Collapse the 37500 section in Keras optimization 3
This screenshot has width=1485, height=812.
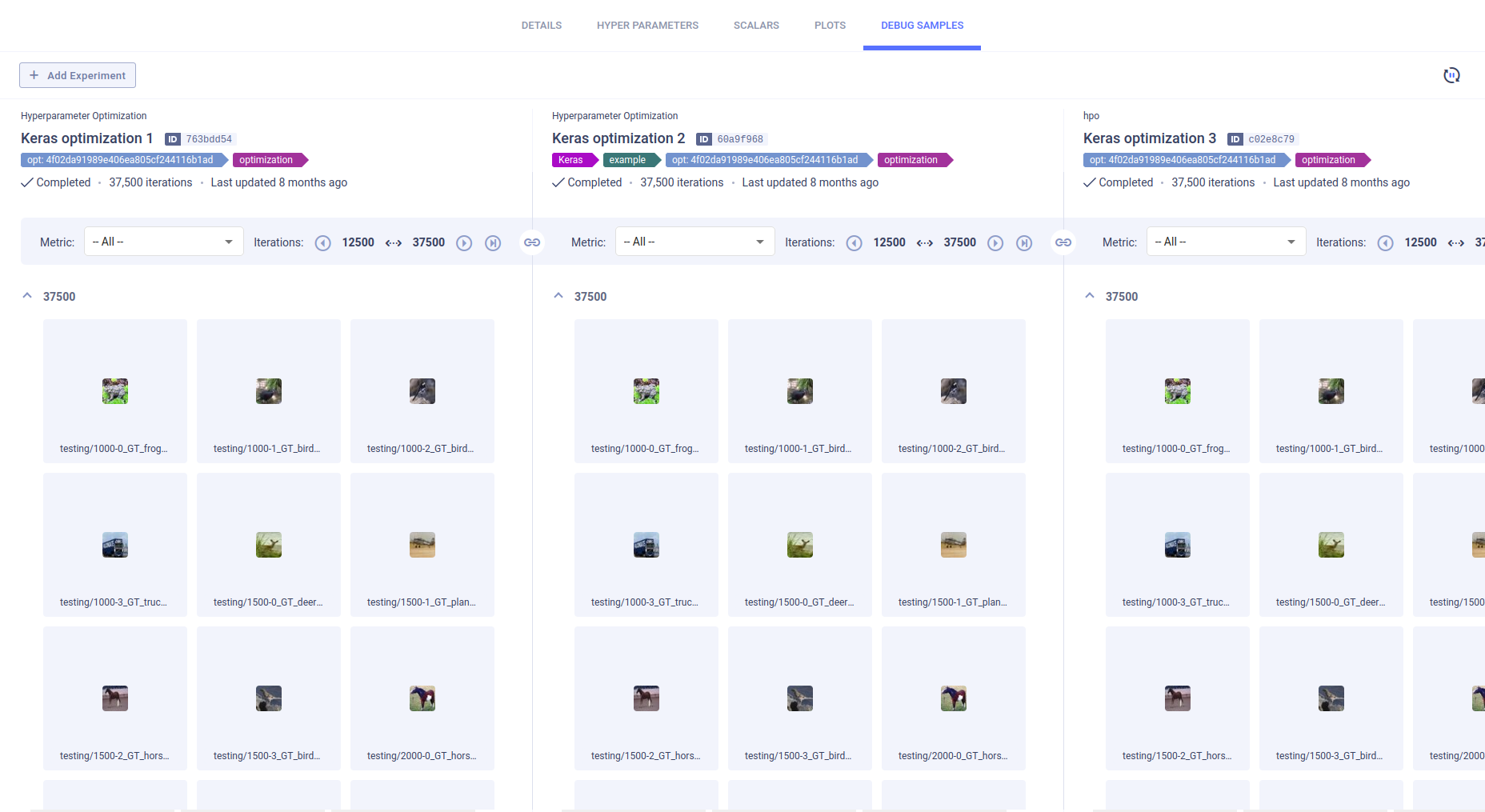[x=1090, y=296]
